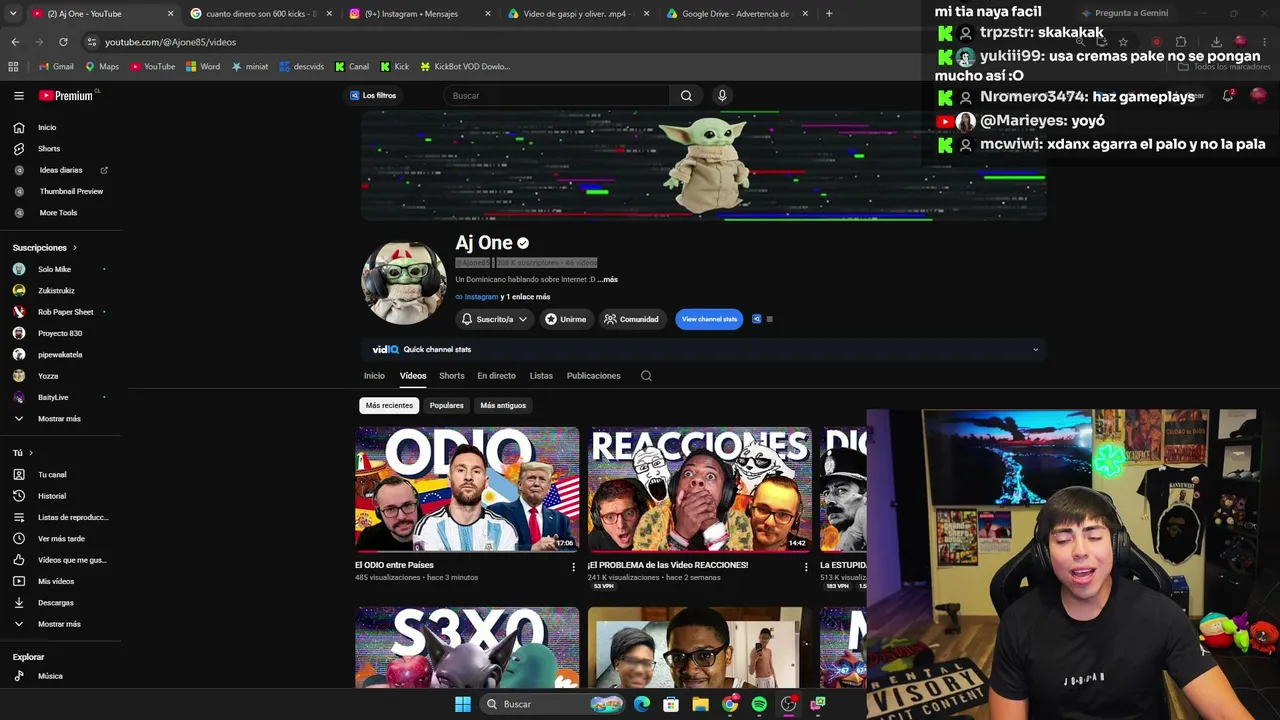Expand the Tú section header
Viewport: 1280px width, 720px height.
pyautogui.click(x=23, y=453)
